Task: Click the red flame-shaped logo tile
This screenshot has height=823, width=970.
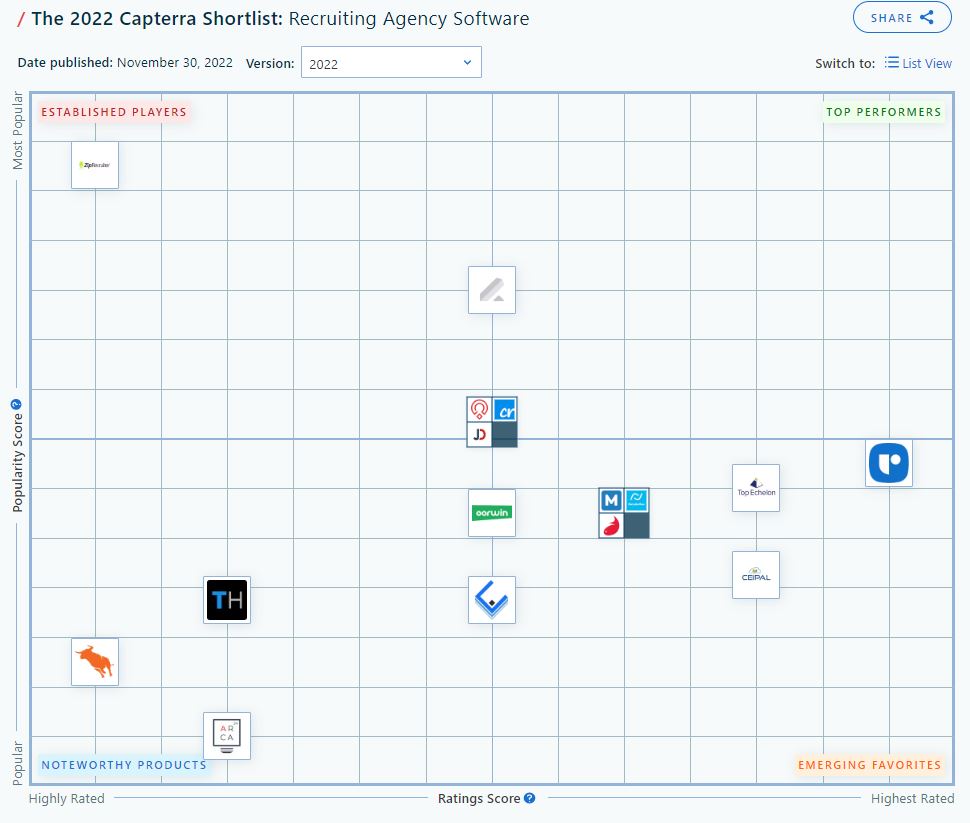Action: (x=611, y=525)
